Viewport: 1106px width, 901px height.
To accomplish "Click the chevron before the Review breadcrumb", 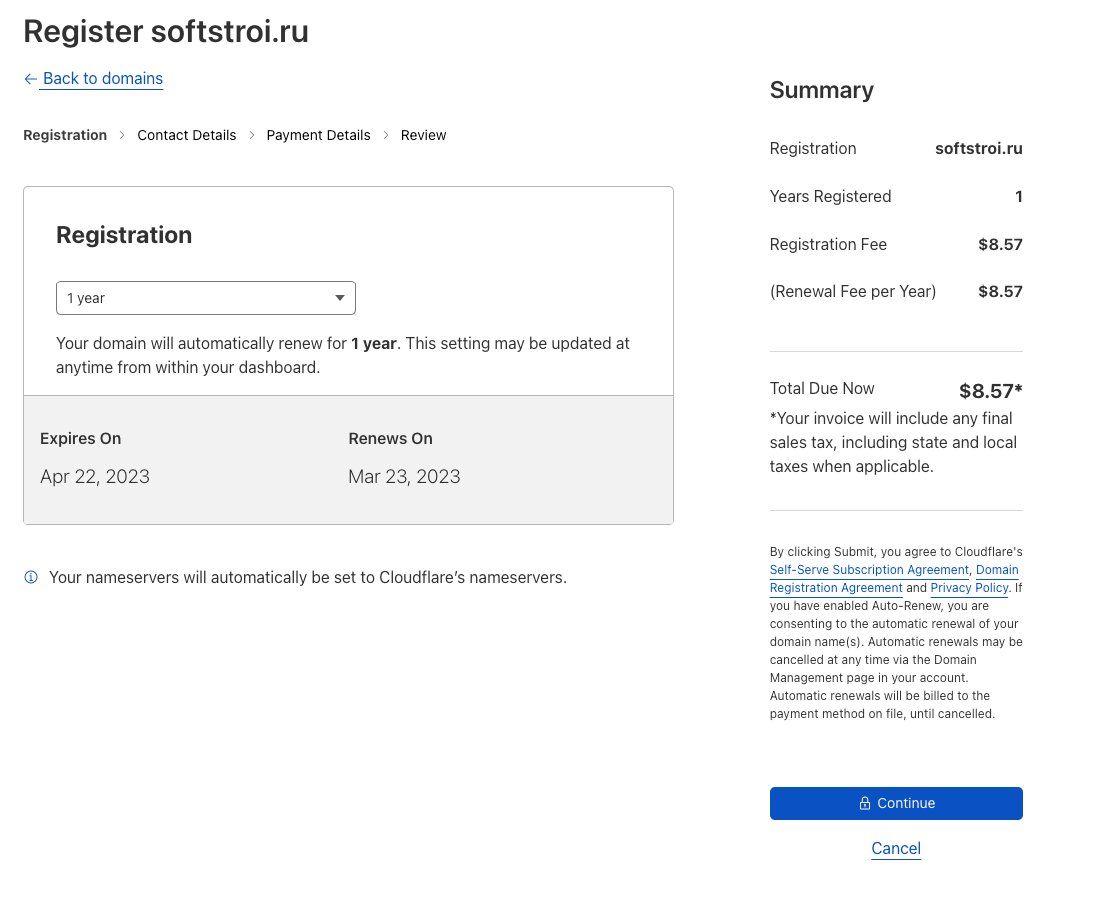I will tap(386, 135).
